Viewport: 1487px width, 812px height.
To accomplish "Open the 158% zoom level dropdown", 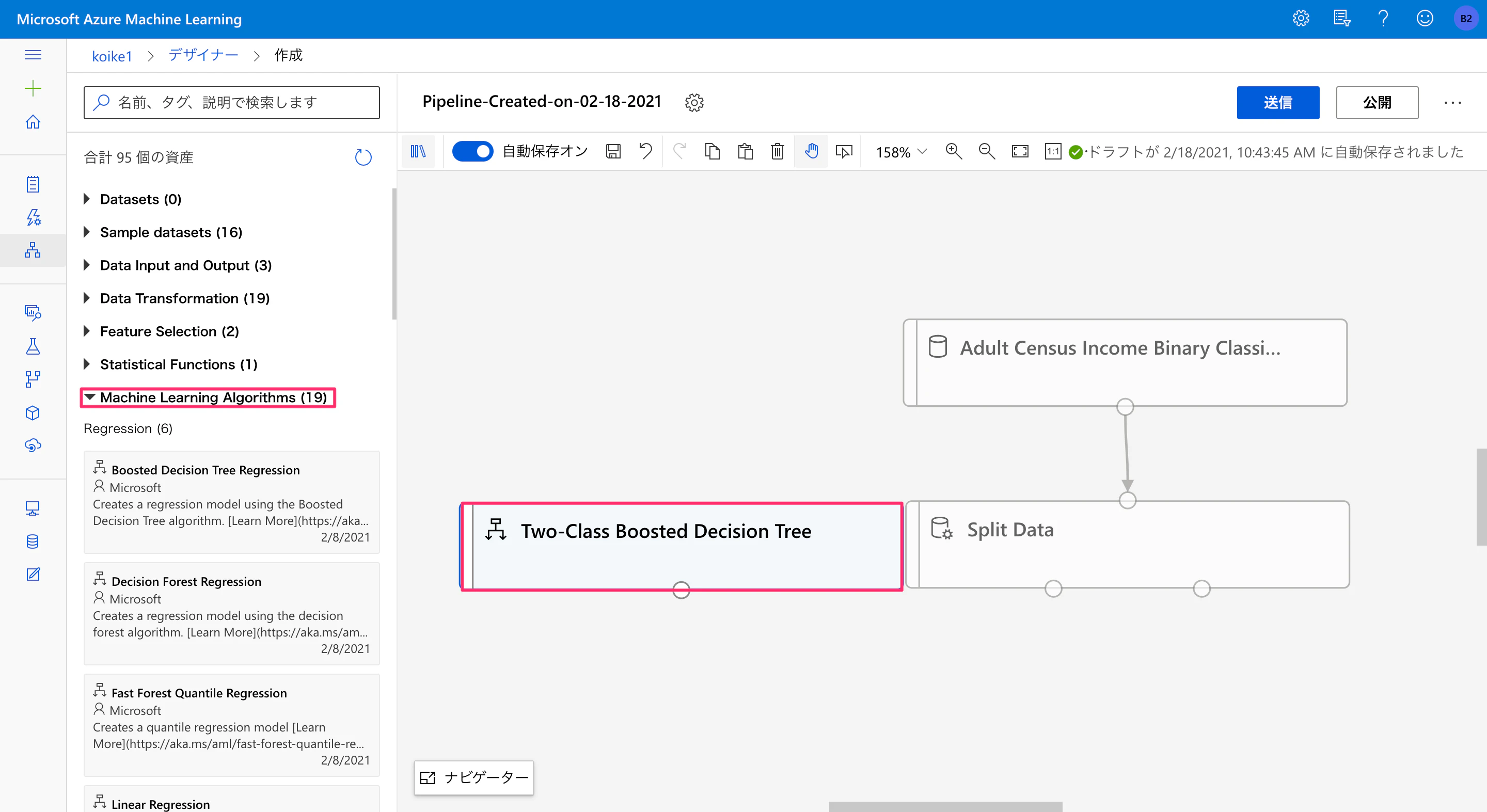I will pyautogui.click(x=901, y=152).
